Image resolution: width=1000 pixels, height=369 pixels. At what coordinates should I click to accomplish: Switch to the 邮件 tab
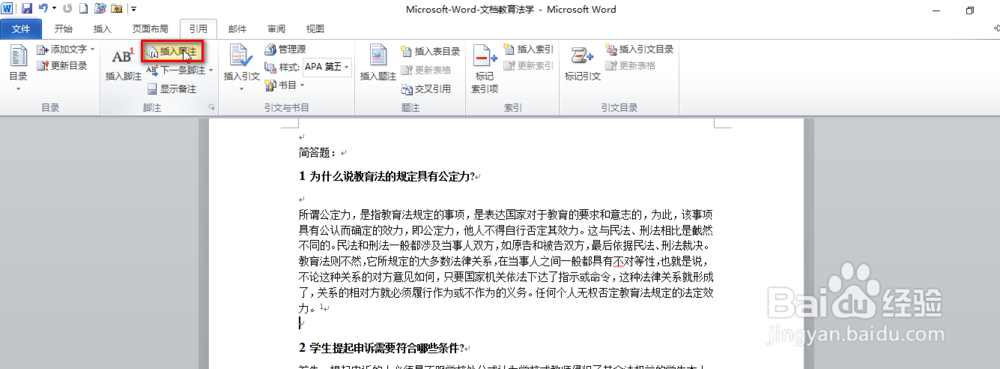pos(237,29)
